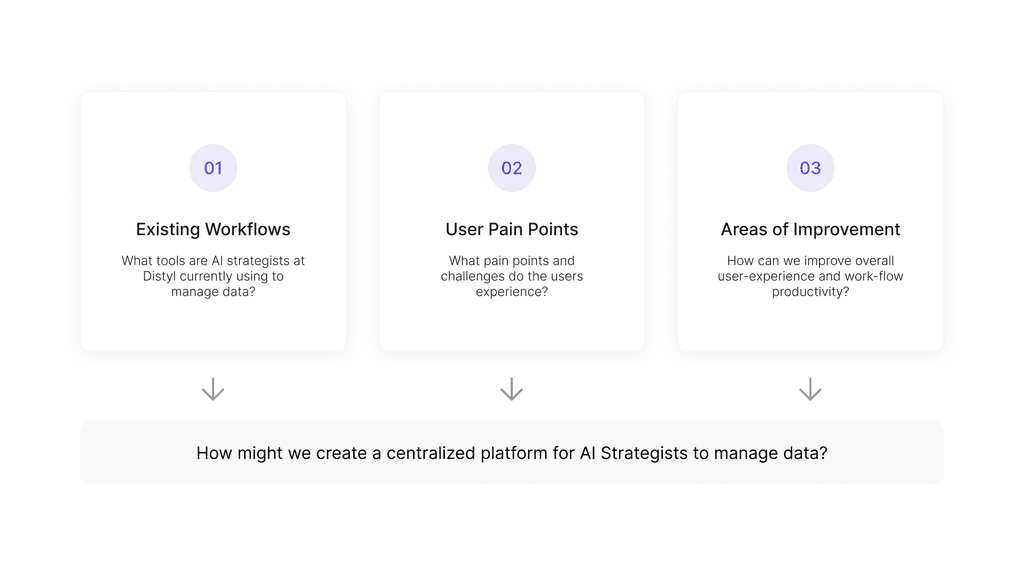Click the pain points and challenges question text
The width and height of the screenshot is (1024, 576).
pyautogui.click(x=512, y=276)
